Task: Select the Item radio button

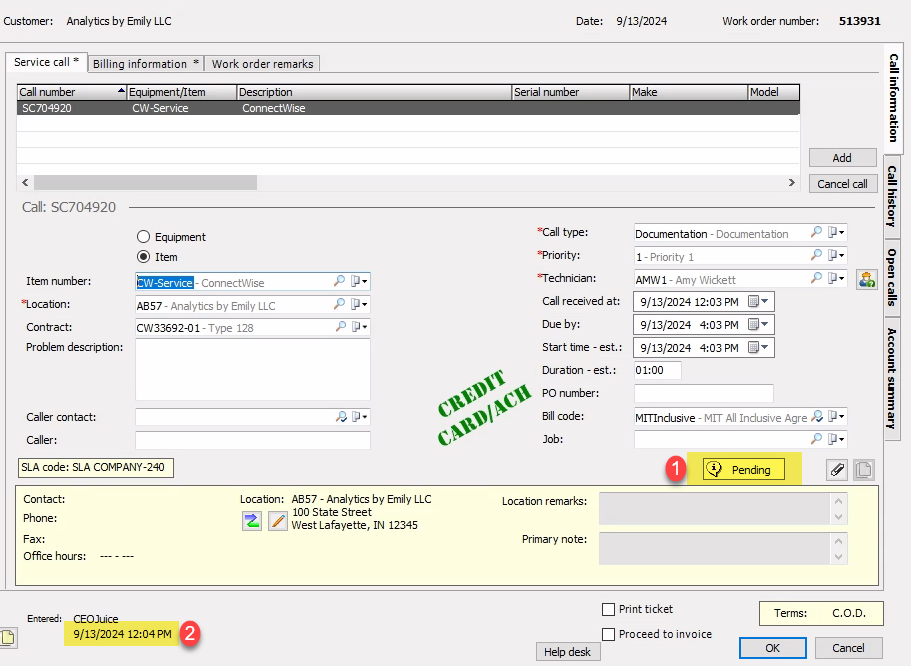Action: coord(144,256)
